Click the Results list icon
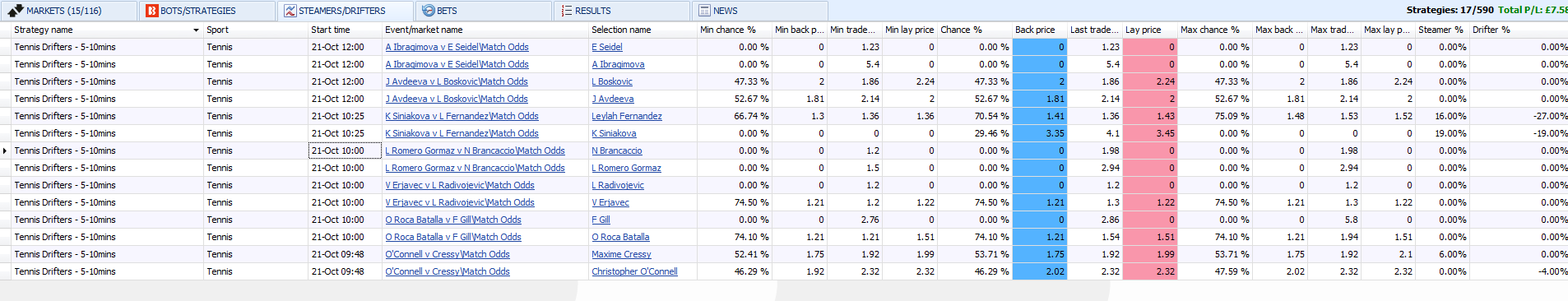 pyautogui.click(x=566, y=11)
